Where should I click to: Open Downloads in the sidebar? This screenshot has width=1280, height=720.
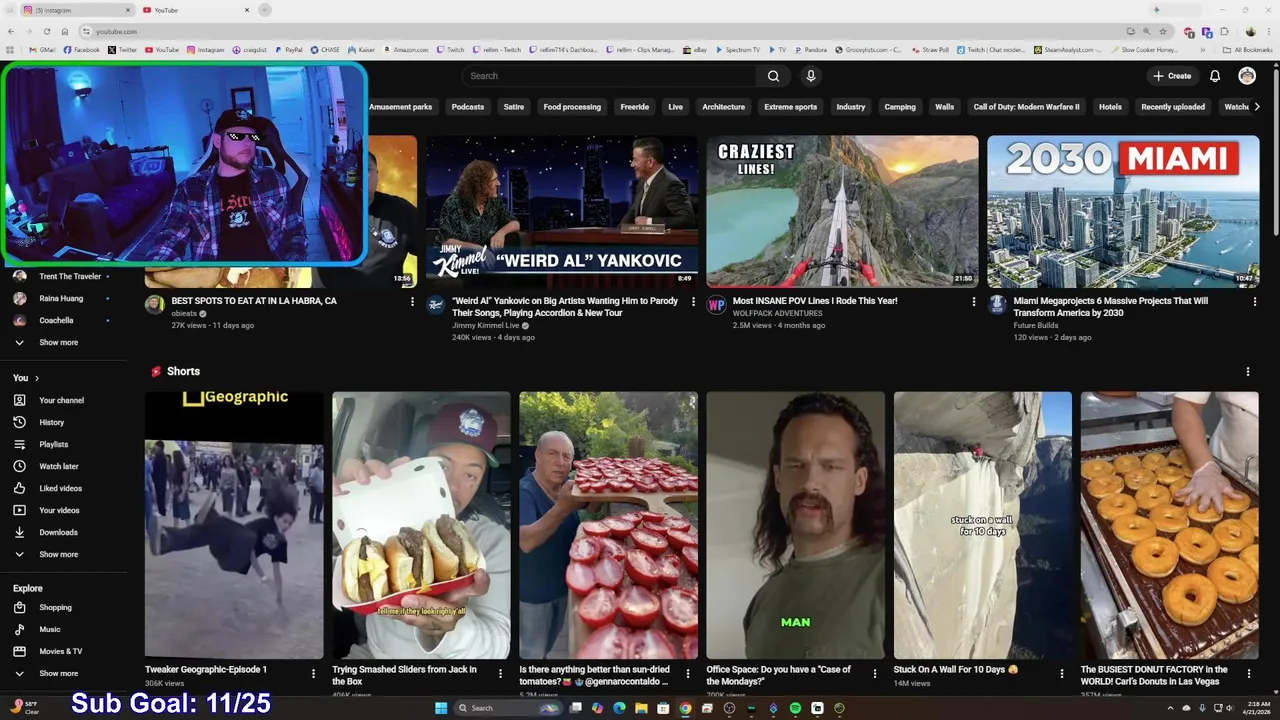coord(58,532)
